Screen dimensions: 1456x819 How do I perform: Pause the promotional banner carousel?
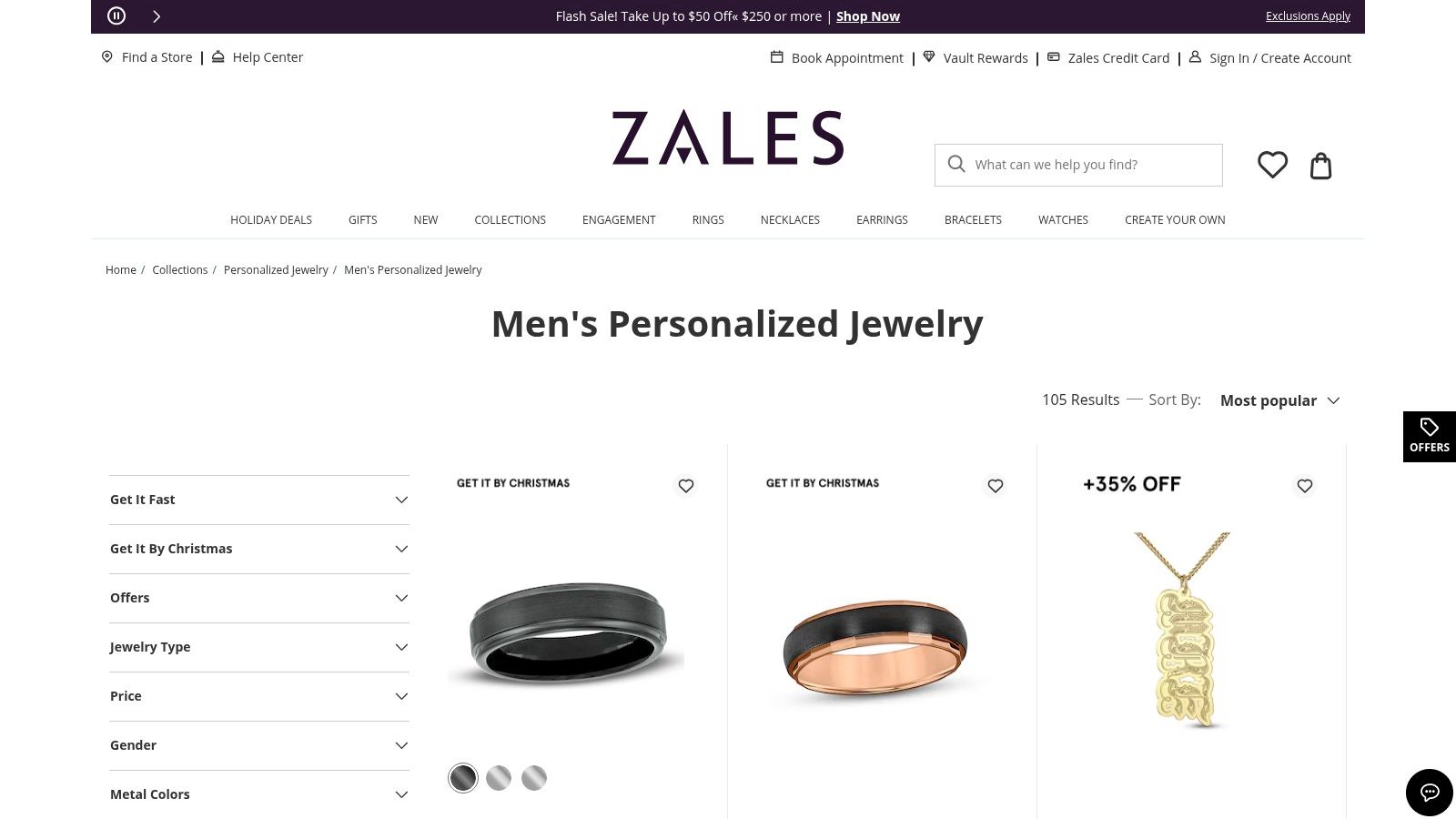[x=116, y=15]
